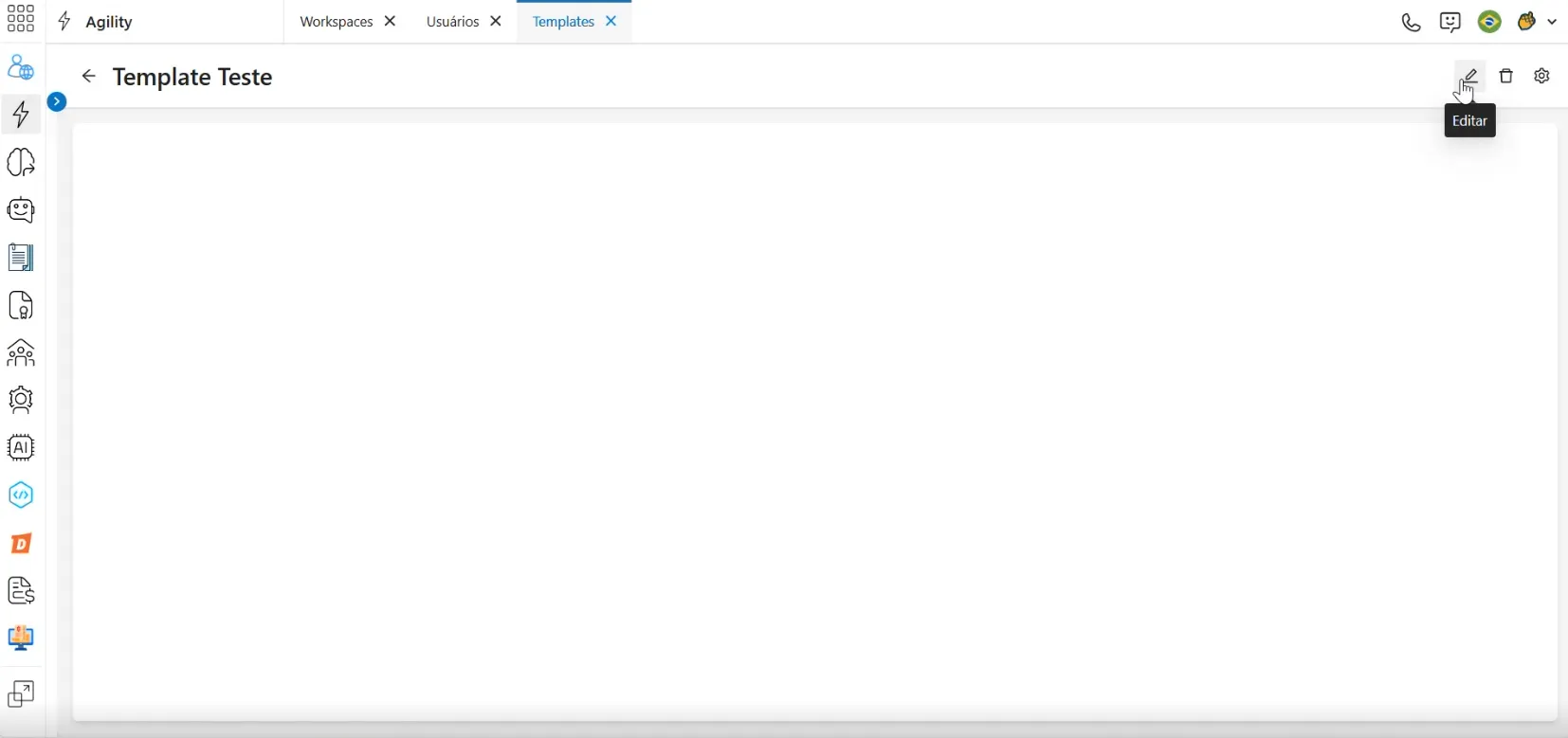This screenshot has width=1568, height=738.
Task: Select the lightning bolt Agility sidebar icon
Action: [21, 115]
